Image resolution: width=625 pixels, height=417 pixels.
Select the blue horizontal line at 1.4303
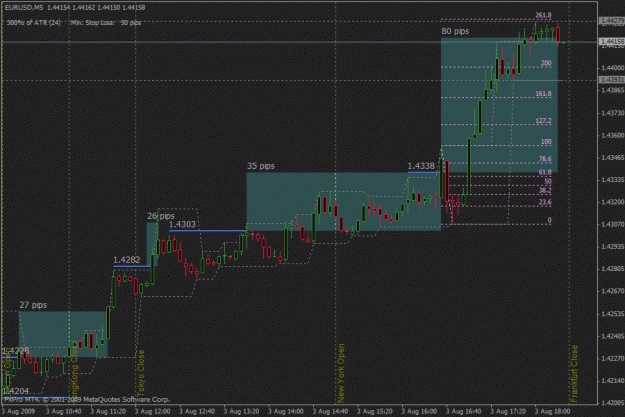(x=208, y=231)
